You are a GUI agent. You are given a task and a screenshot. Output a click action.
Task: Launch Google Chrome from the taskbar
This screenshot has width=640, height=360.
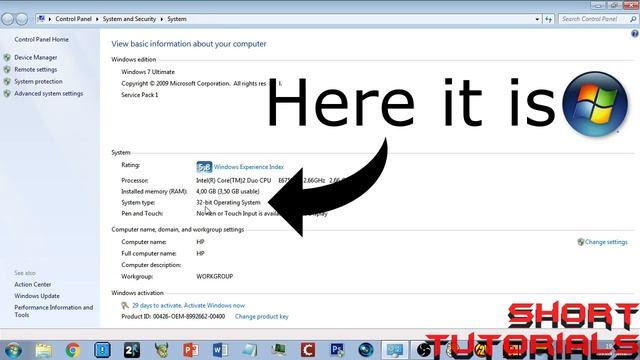click(73, 350)
